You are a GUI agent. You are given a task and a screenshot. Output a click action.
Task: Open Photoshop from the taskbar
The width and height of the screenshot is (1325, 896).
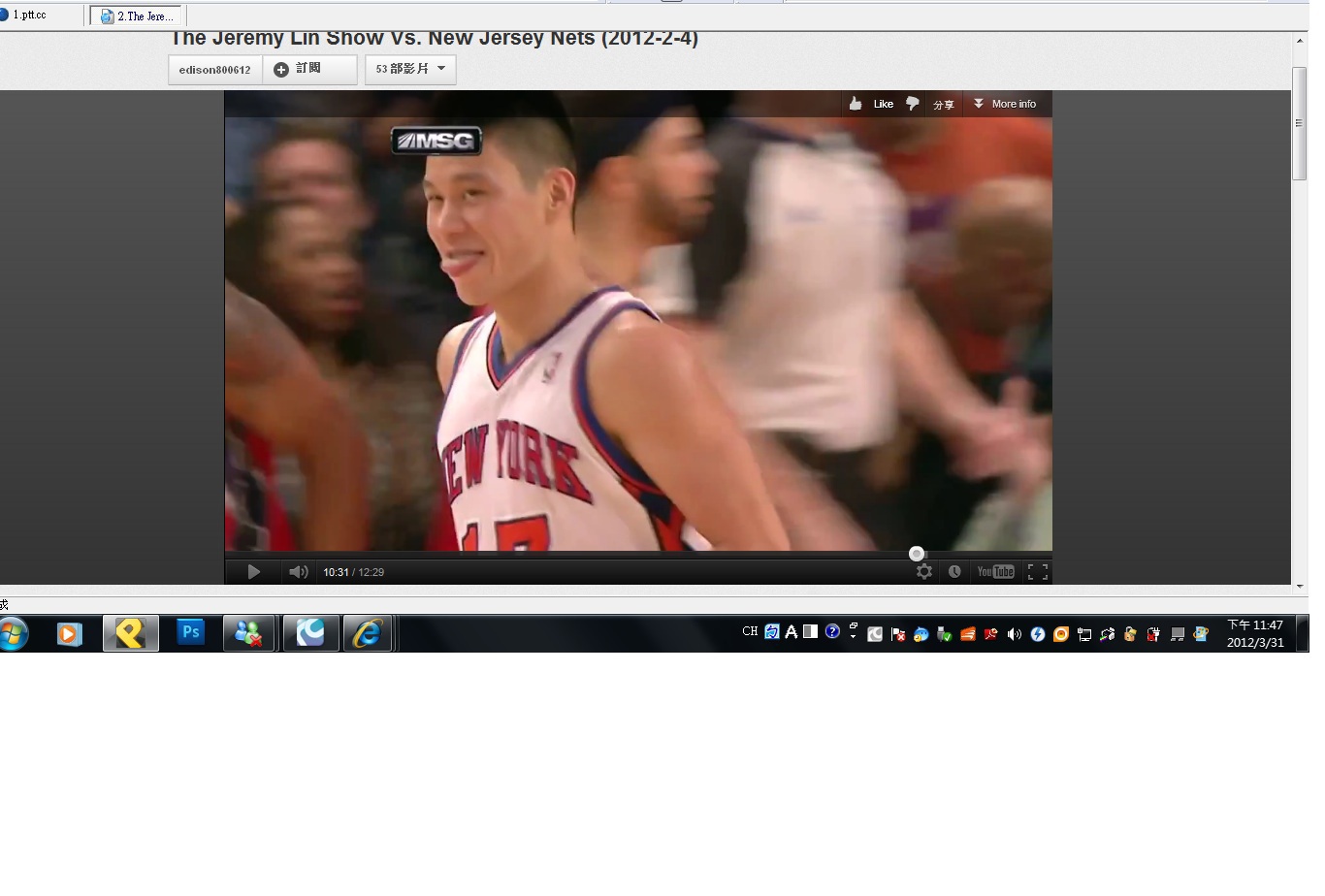click(190, 633)
